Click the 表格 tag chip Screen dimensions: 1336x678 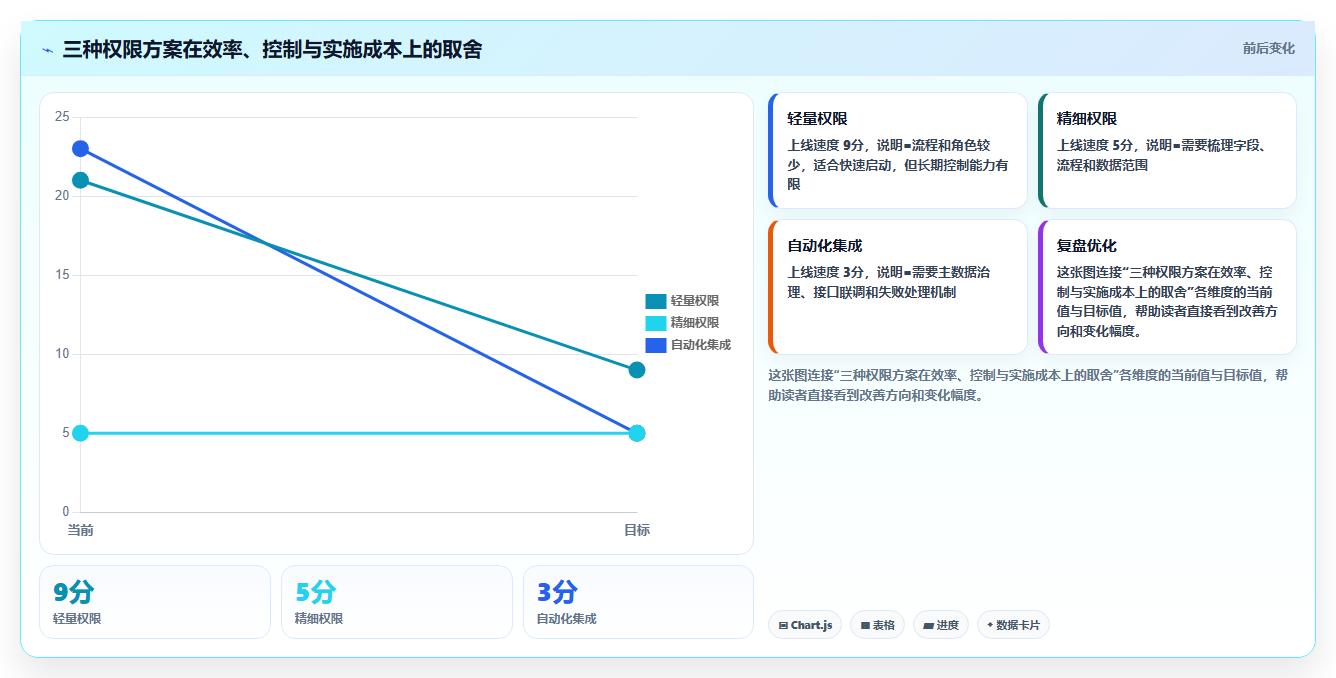[x=877, y=625]
